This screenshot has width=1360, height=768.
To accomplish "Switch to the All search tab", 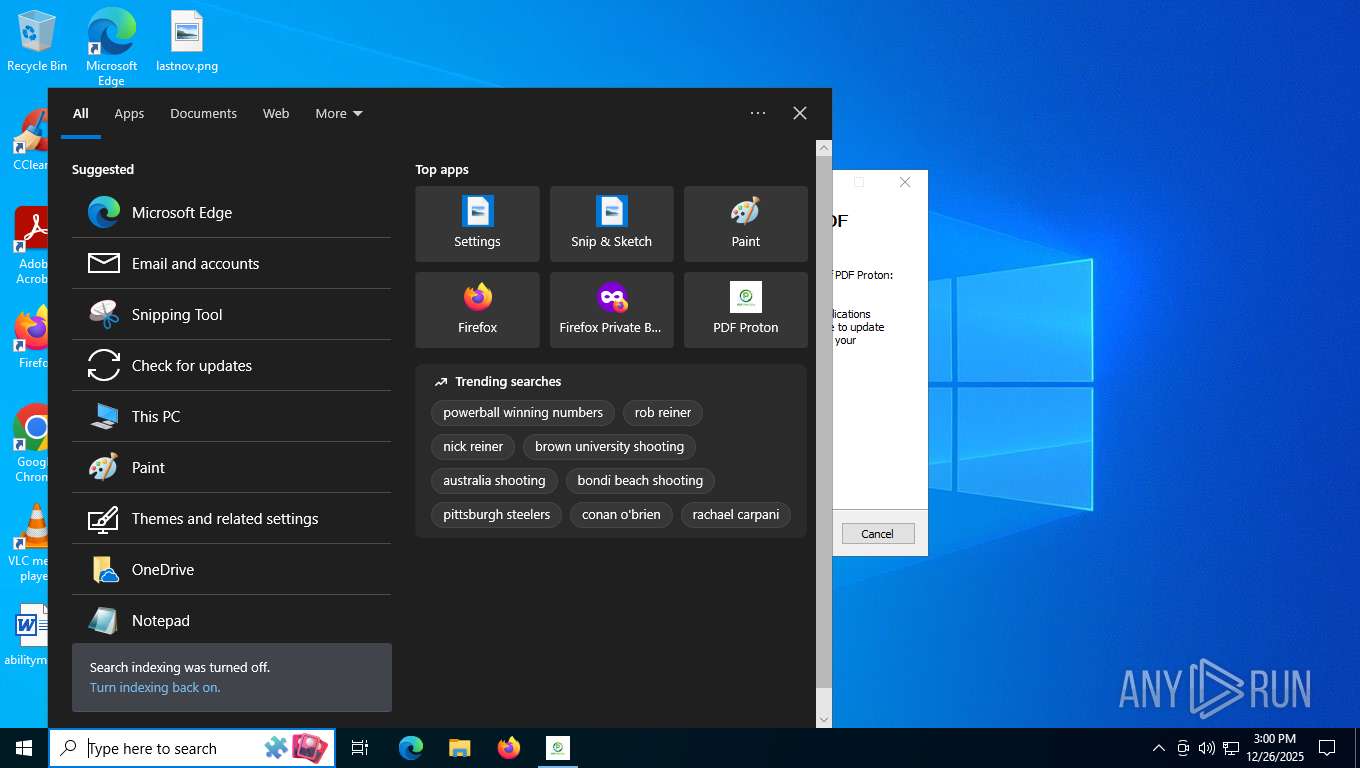I will pyautogui.click(x=81, y=113).
